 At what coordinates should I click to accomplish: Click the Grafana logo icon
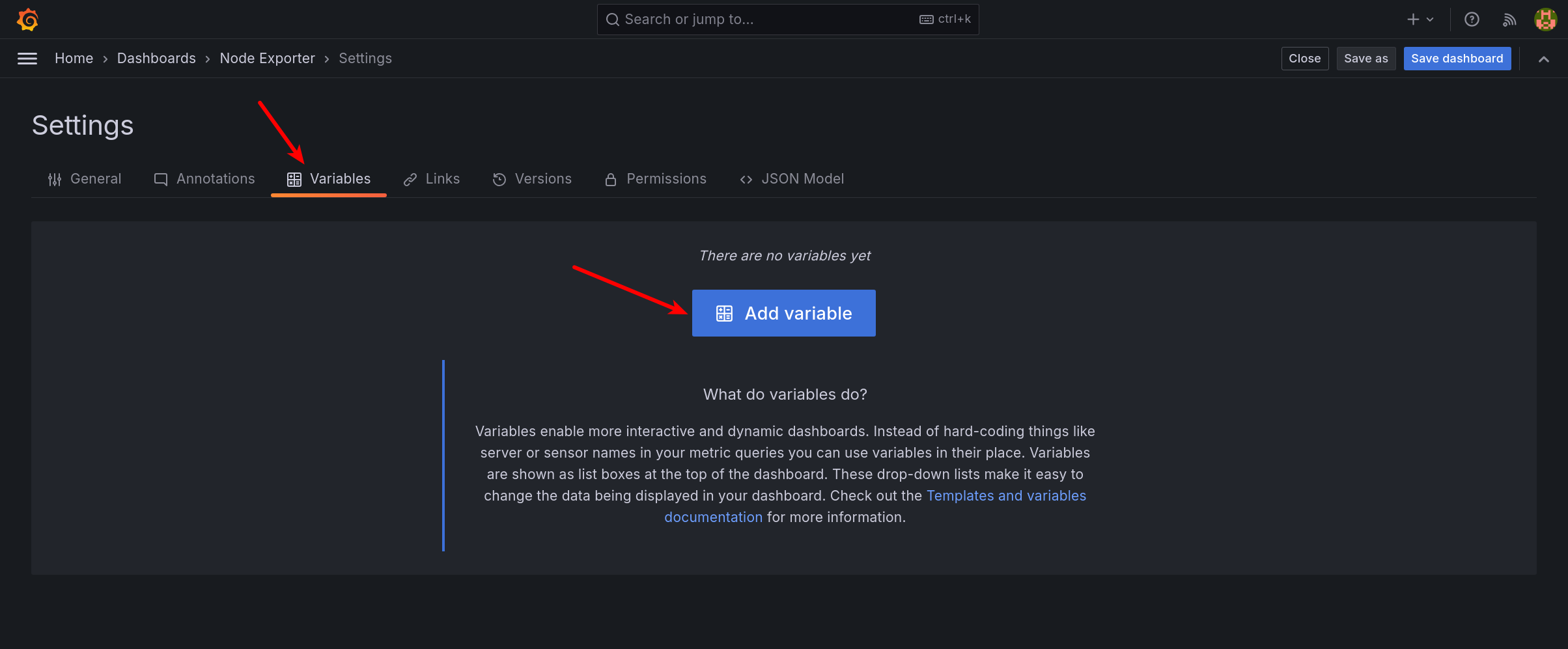pos(27,20)
